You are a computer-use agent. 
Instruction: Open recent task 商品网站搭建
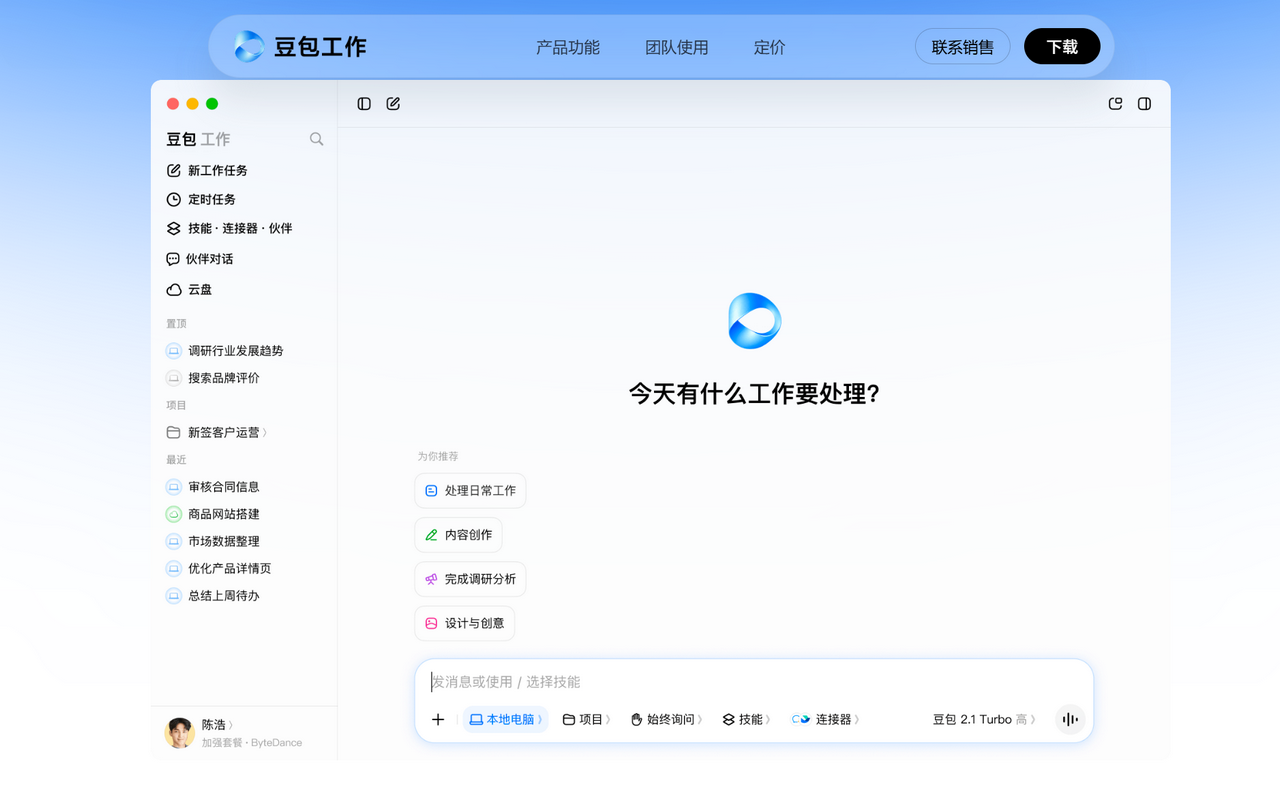[x=213, y=513]
